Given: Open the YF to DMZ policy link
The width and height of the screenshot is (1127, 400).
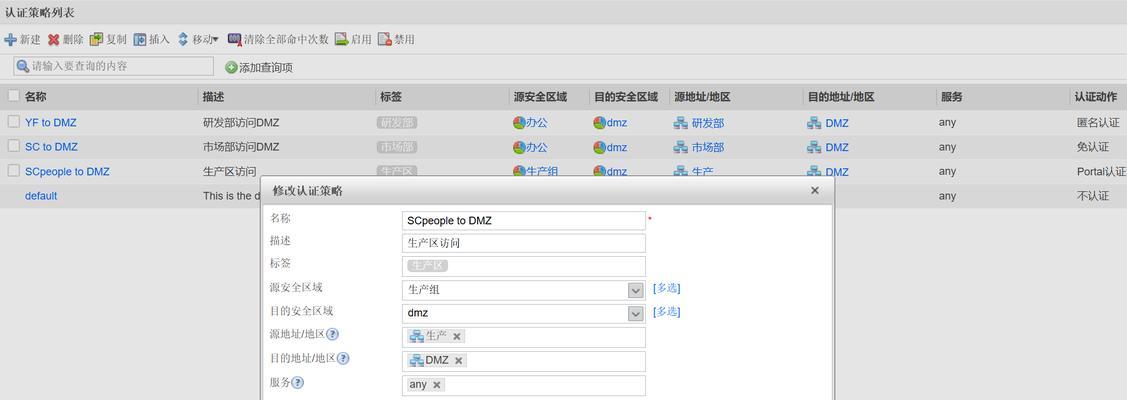Looking at the screenshot, I should pyautogui.click(x=50, y=123).
